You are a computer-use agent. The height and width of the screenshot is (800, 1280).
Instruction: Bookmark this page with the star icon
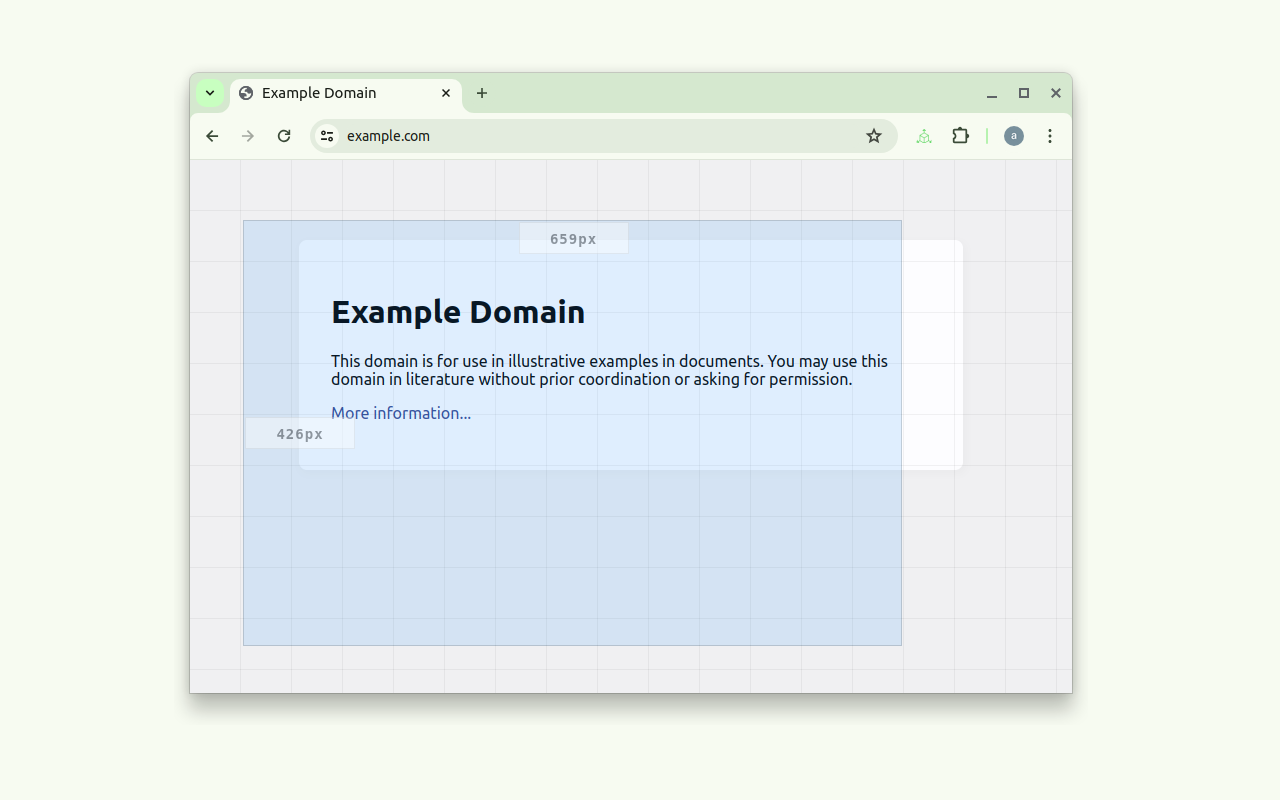coord(874,136)
